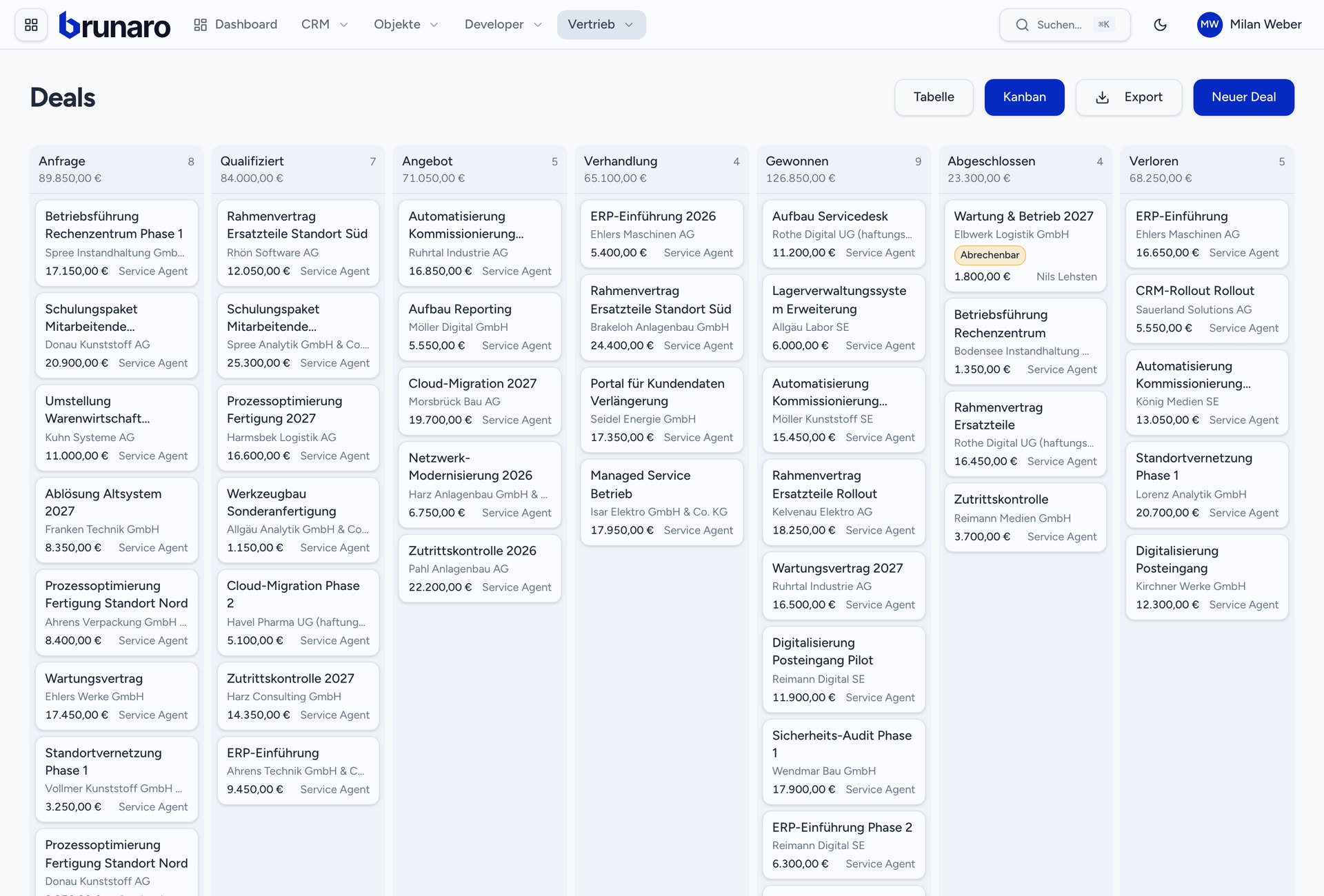Expand the Developer dropdown chevron
The width and height of the screenshot is (1324, 896).
click(x=537, y=25)
